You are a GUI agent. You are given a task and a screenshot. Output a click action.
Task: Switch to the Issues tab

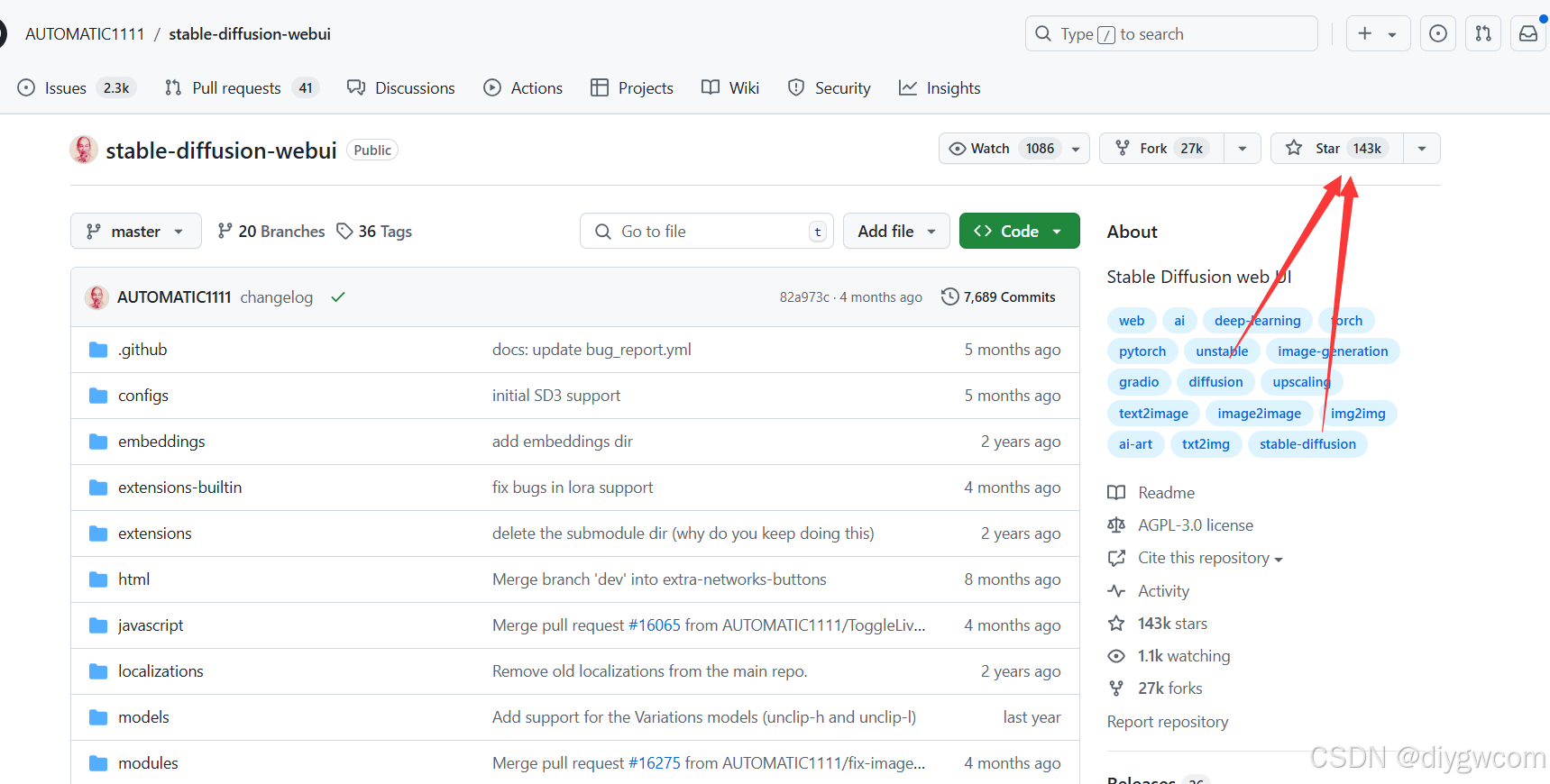(77, 88)
